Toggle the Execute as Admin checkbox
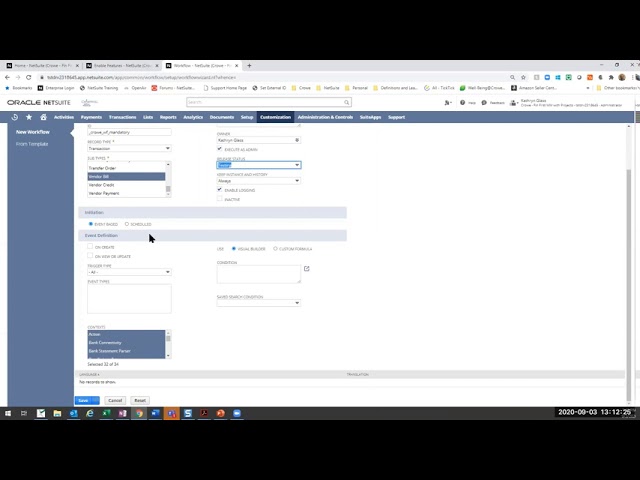 (x=220, y=149)
